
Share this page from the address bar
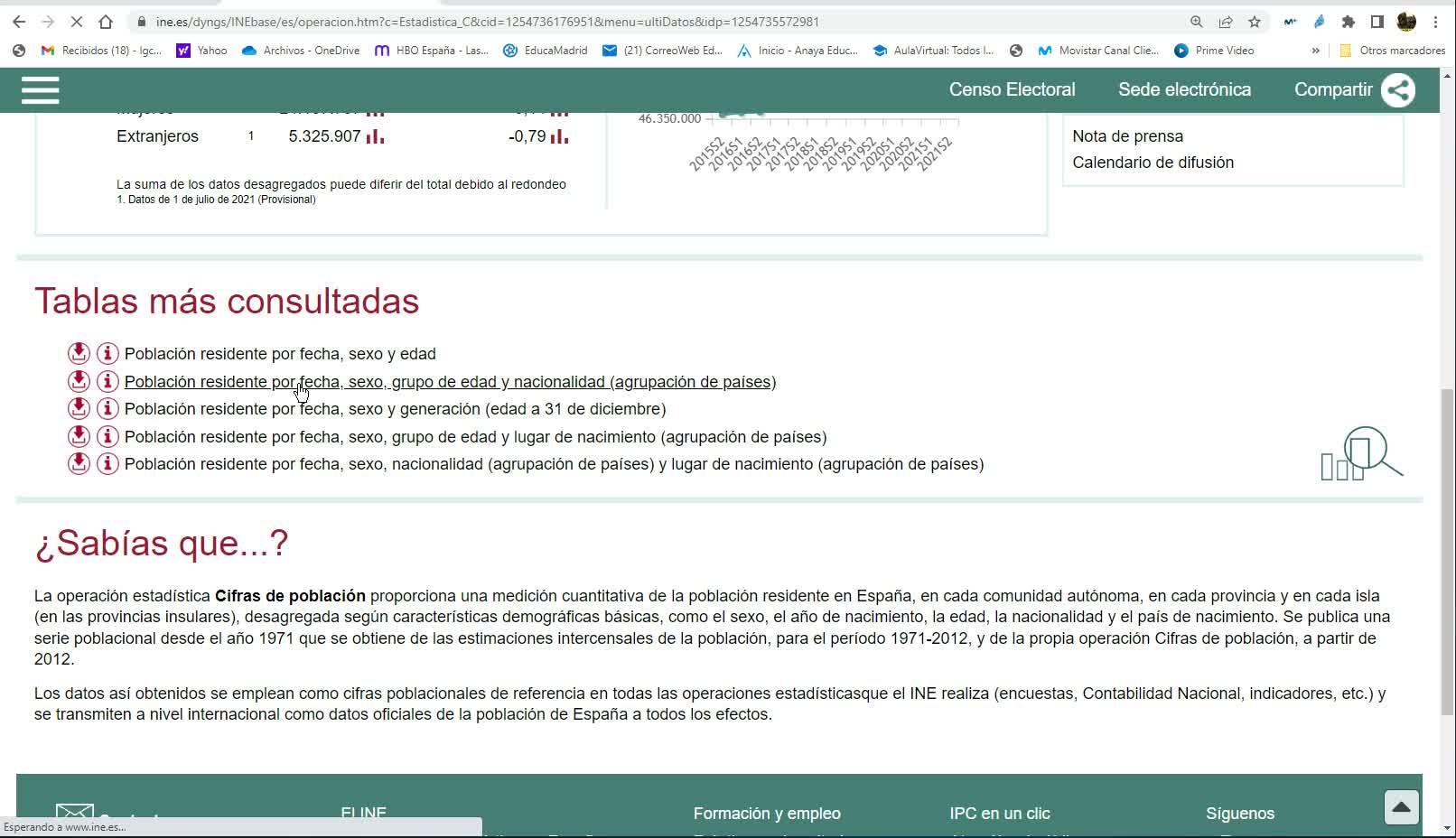(x=1226, y=22)
